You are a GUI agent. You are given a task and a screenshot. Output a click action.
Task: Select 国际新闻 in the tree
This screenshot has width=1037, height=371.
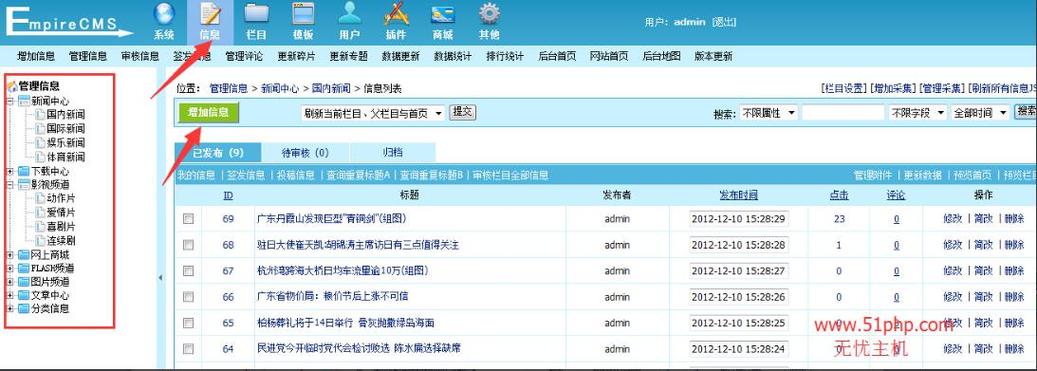[x=65, y=128]
